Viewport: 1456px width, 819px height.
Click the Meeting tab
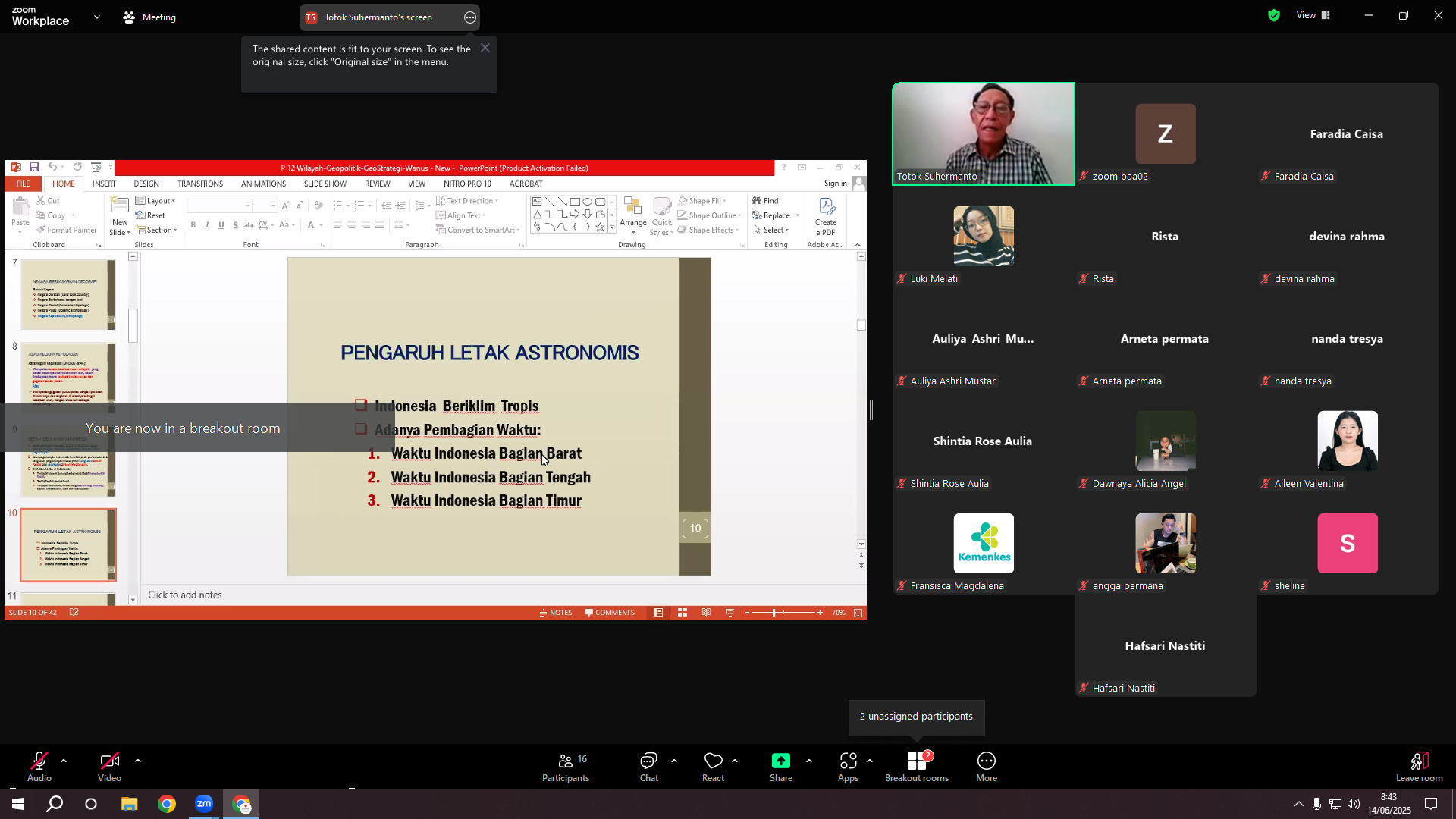[149, 17]
